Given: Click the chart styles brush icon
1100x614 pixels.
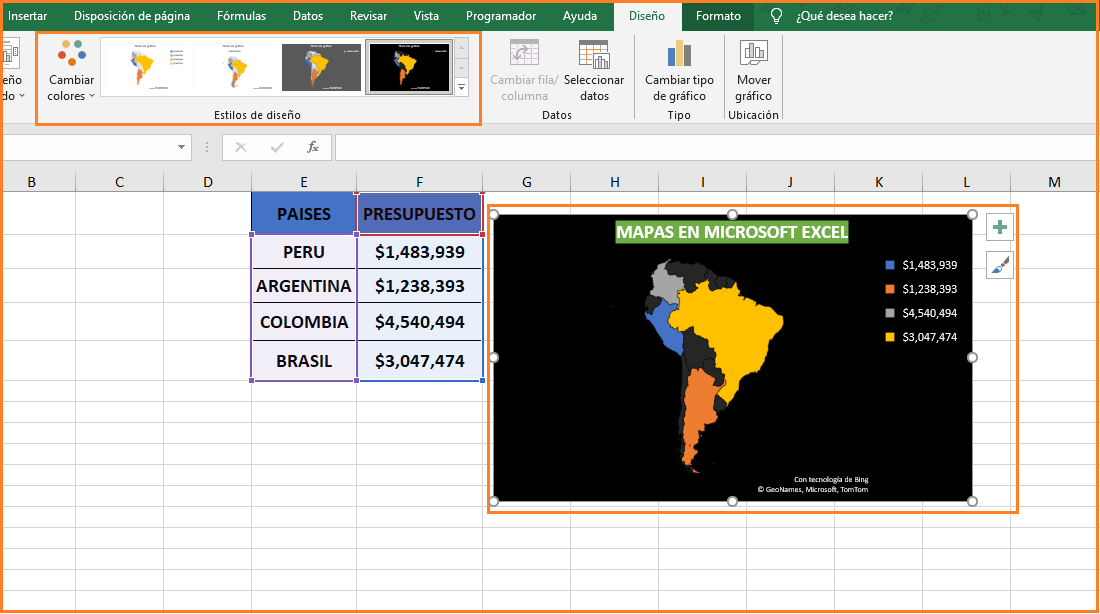Looking at the screenshot, I should coord(999,264).
